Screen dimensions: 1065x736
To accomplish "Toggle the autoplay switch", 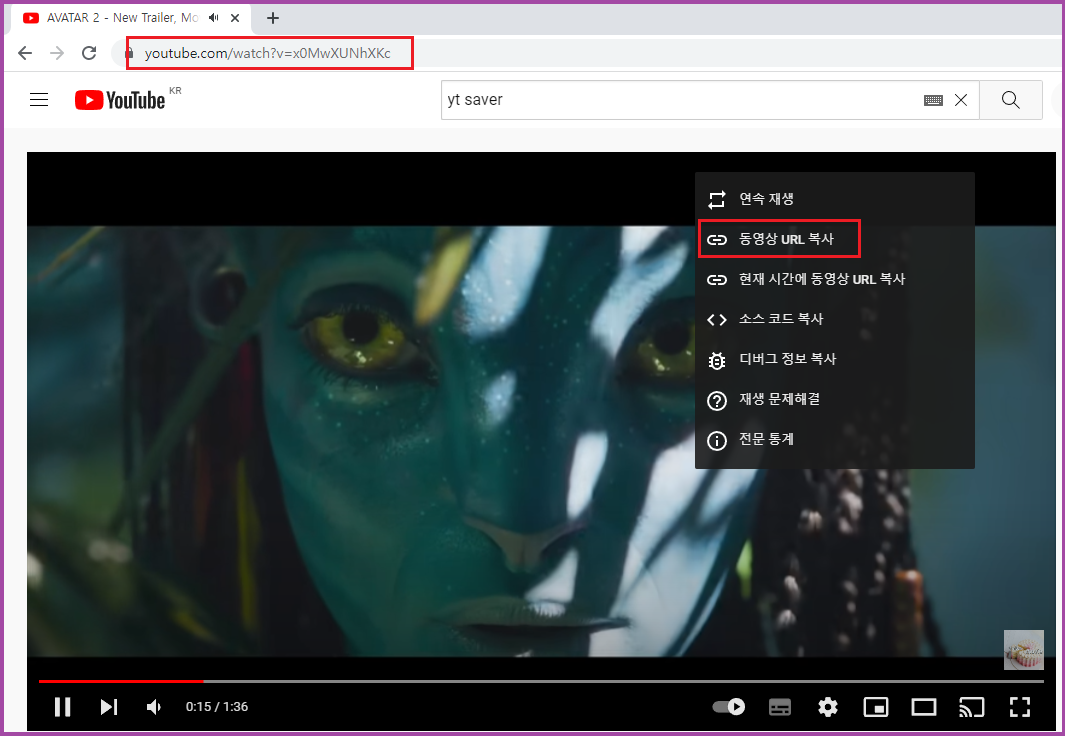I will click(729, 707).
